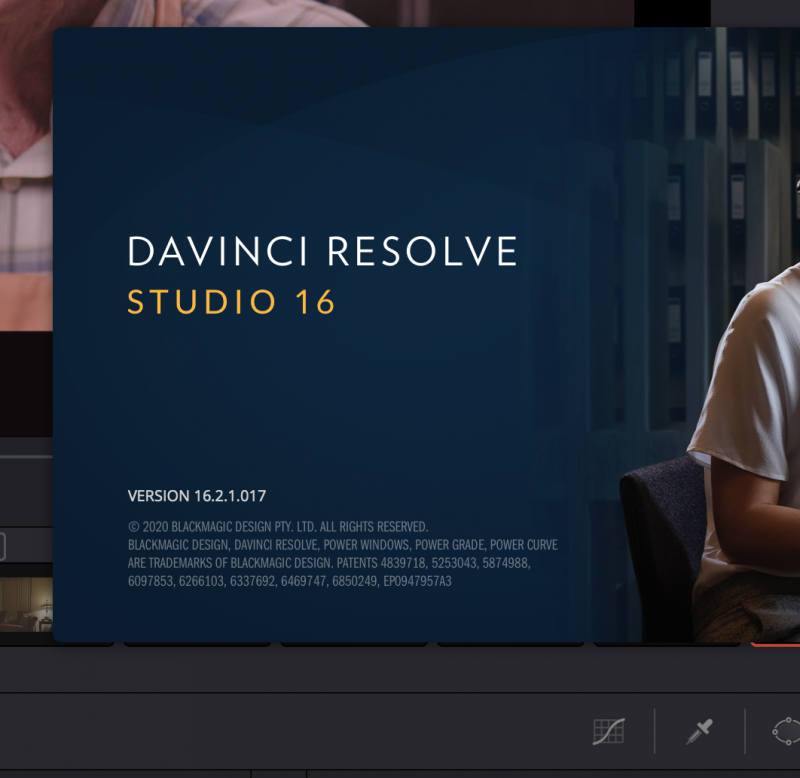
Task: Click the partially hidden button at left edge
Action: (2, 547)
